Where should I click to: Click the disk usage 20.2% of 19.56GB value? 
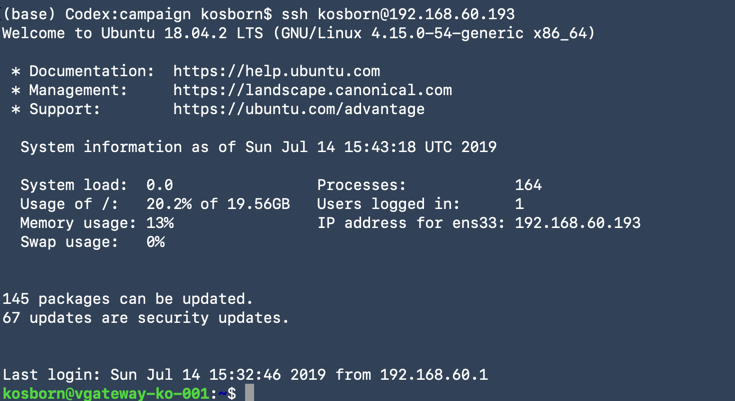[x=217, y=204]
